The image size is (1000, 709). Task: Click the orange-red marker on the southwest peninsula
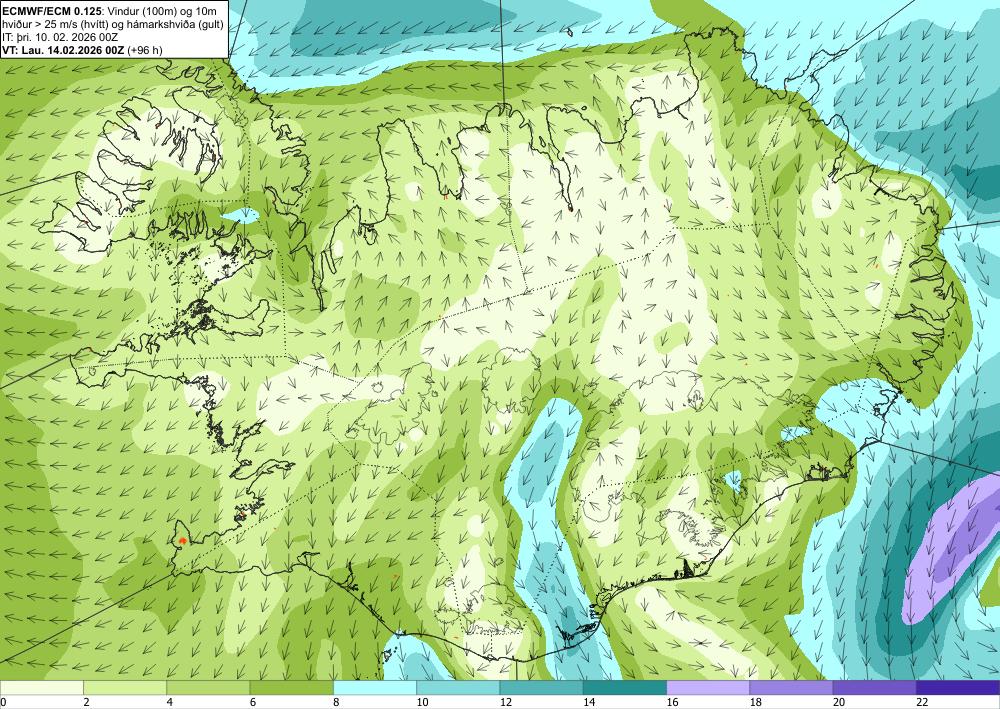[x=182, y=540]
